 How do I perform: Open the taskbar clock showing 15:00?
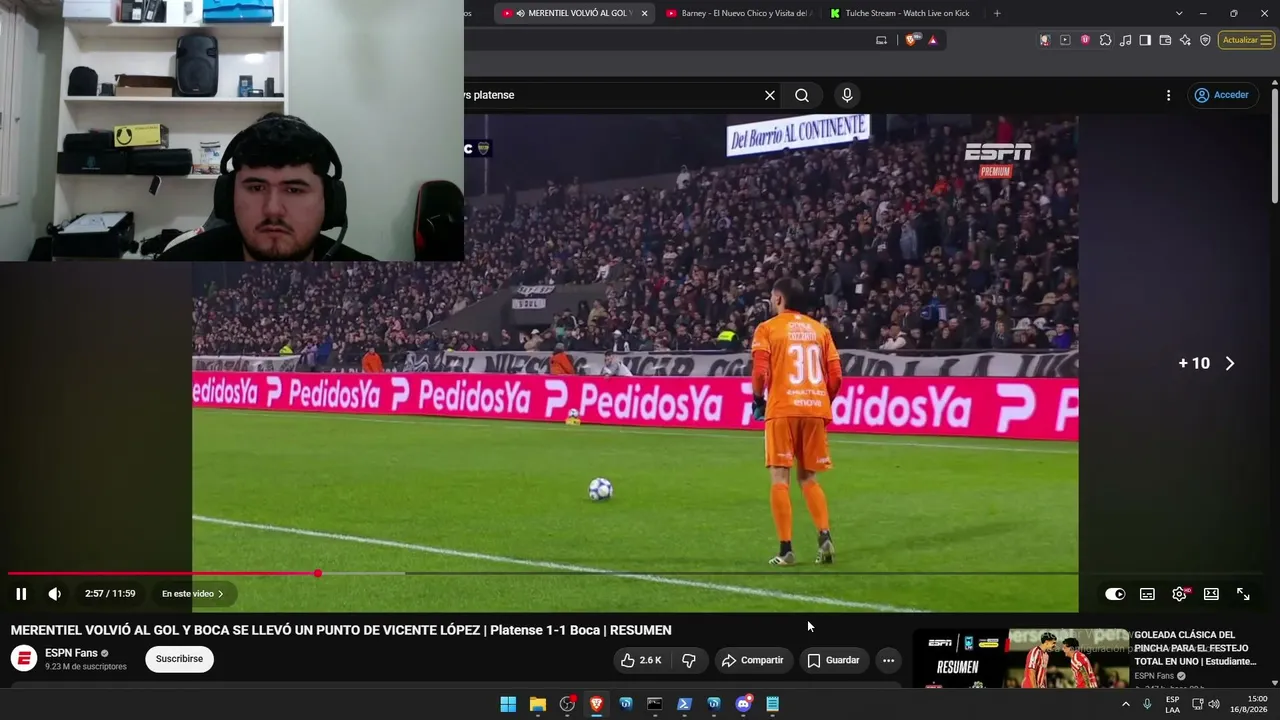tap(1249, 704)
